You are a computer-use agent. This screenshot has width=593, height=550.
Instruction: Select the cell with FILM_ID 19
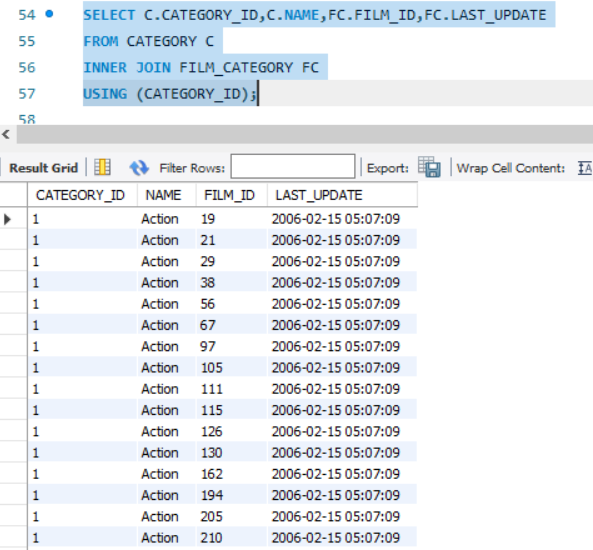pos(231,219)
